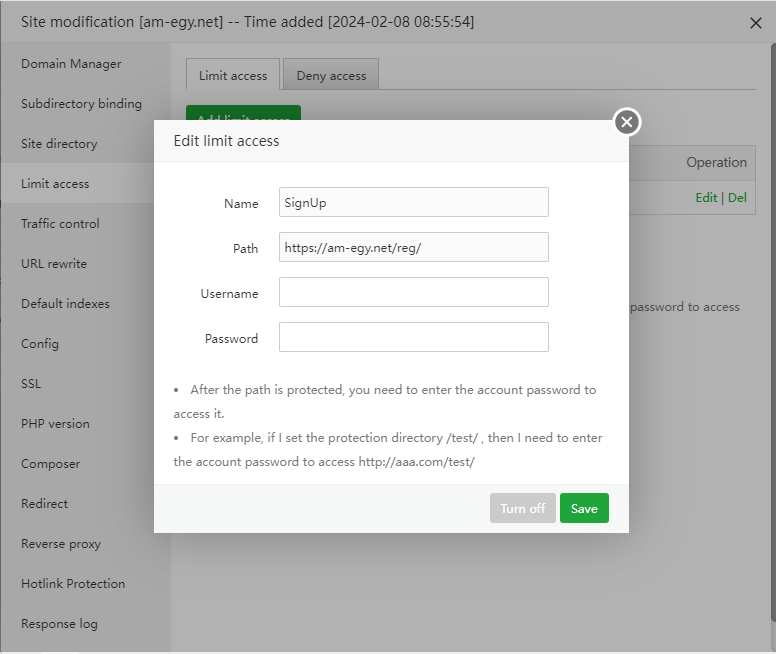Select the Limit access tab
The width and height of the screenshot is (776, 654).
[233, 75]
